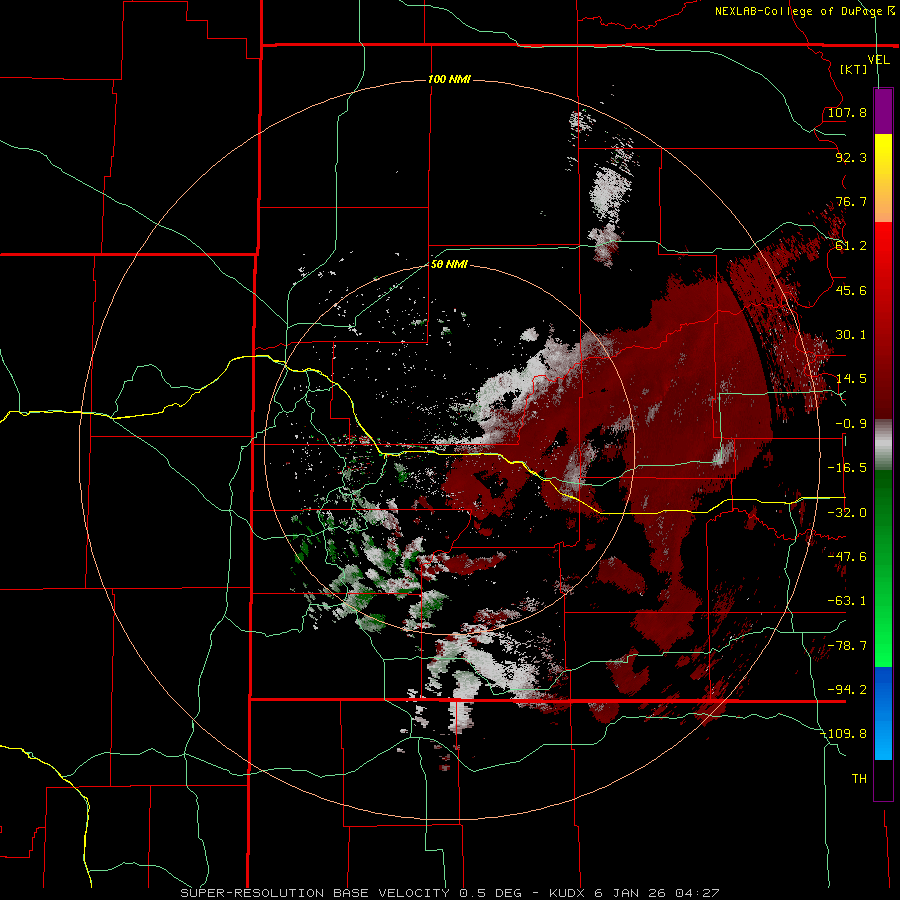Select the -78.7 scale value
This screenshot has height=900, width=900.
point(847,646)
